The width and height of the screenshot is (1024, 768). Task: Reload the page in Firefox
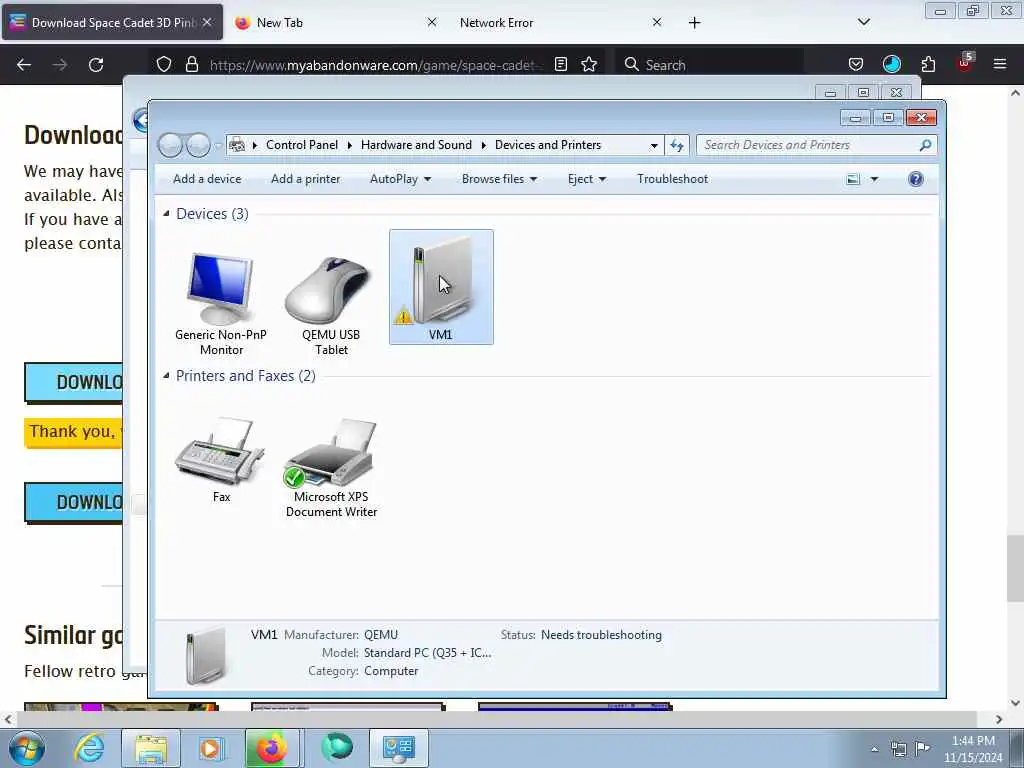coord(96,65)
